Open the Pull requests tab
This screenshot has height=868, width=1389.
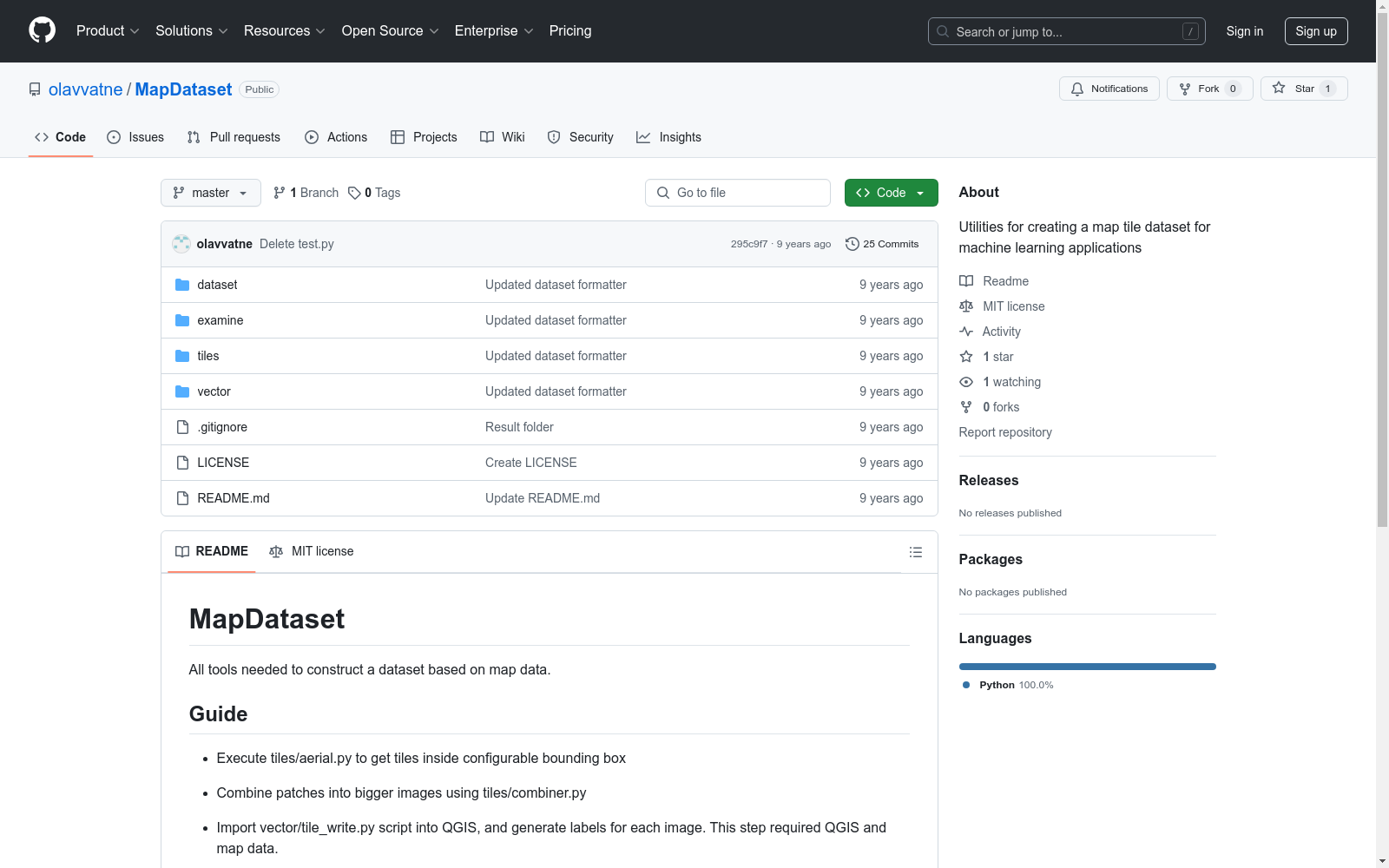tap(234, 137)
